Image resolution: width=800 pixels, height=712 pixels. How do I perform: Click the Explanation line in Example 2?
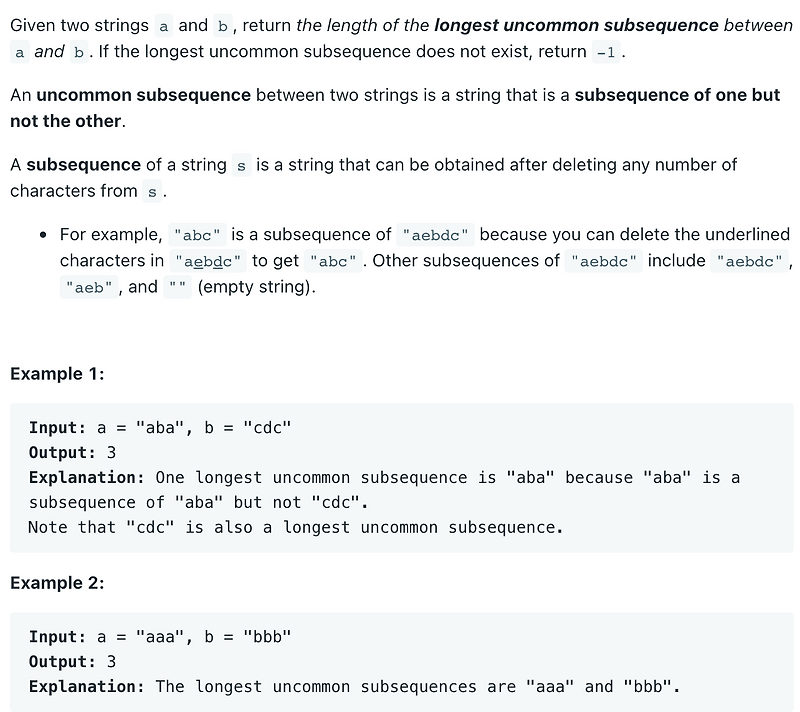[354, 686]
